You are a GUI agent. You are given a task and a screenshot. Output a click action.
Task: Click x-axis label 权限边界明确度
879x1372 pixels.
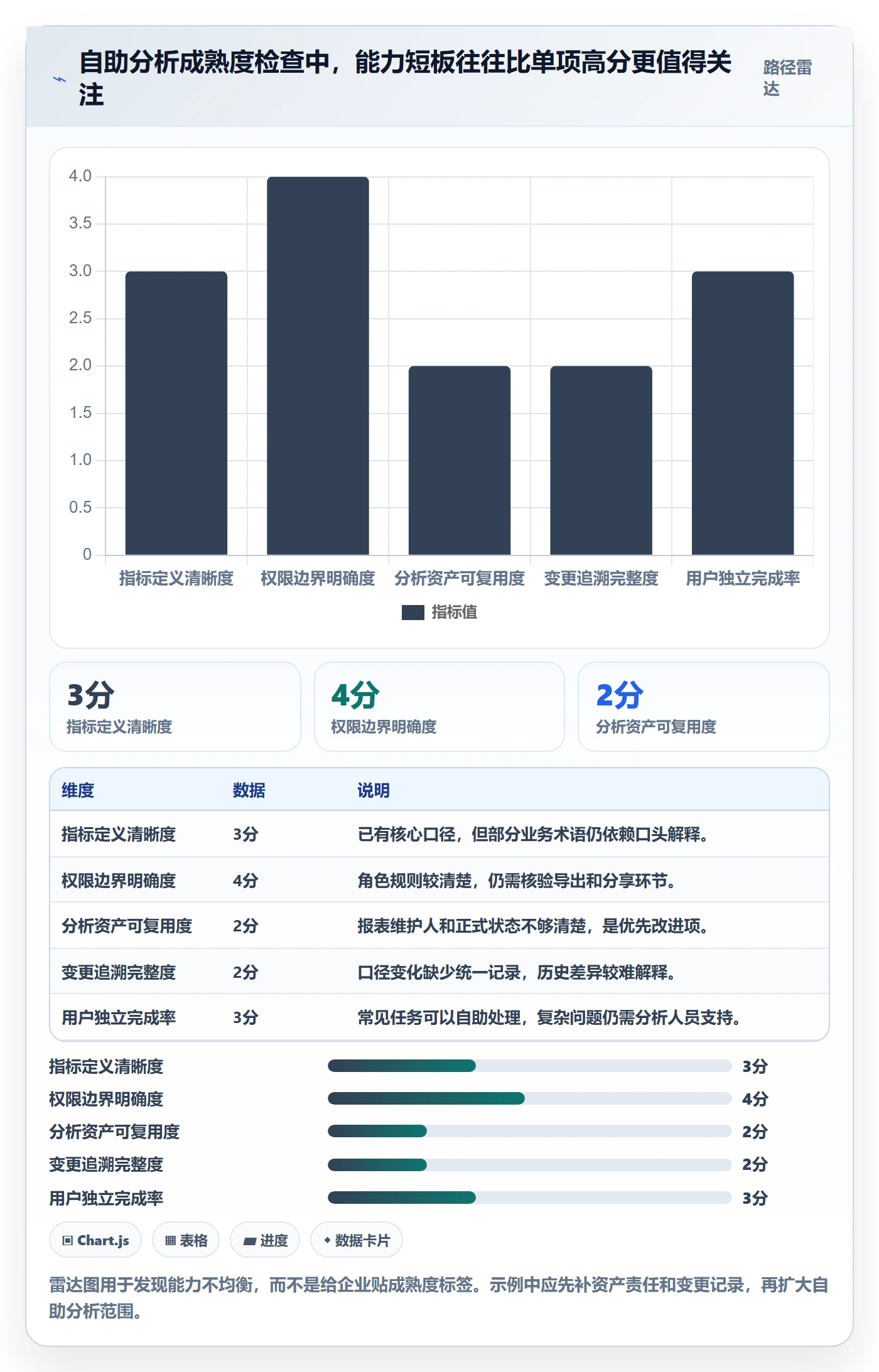tap(318, 578)
